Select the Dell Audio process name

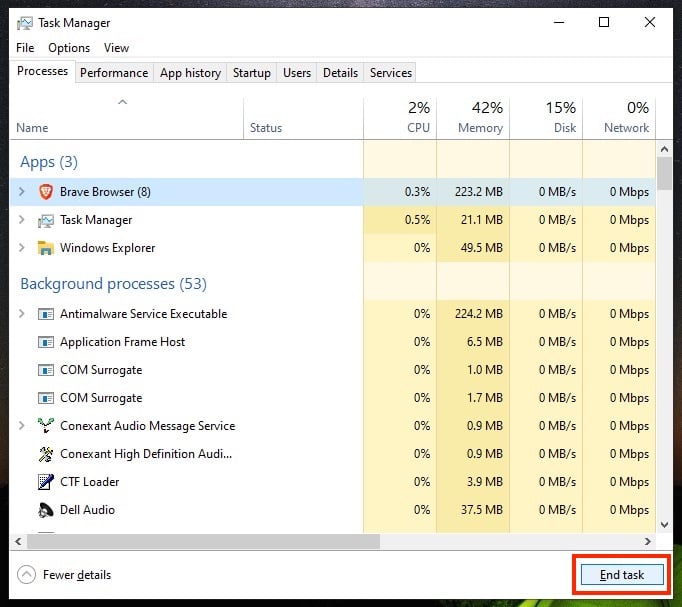coord(87,510)
